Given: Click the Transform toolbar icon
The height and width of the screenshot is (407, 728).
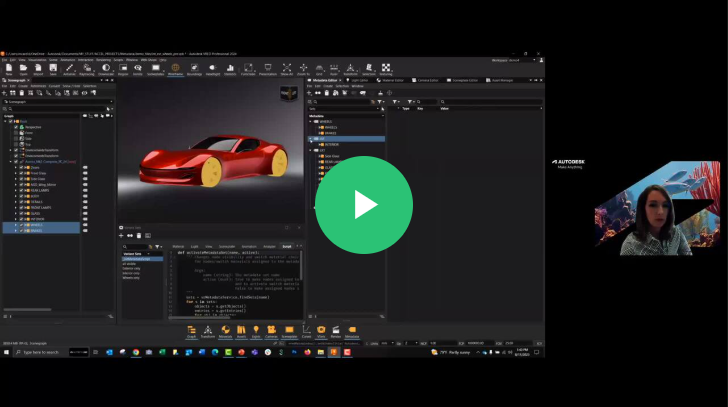Looking at the screenshot, I should coord(351,70).
